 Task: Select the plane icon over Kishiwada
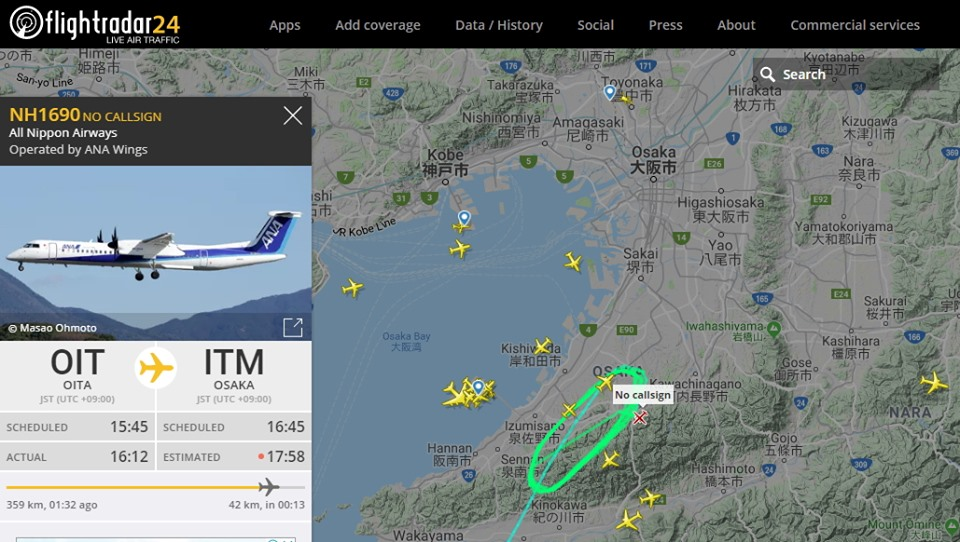(542, 346)
